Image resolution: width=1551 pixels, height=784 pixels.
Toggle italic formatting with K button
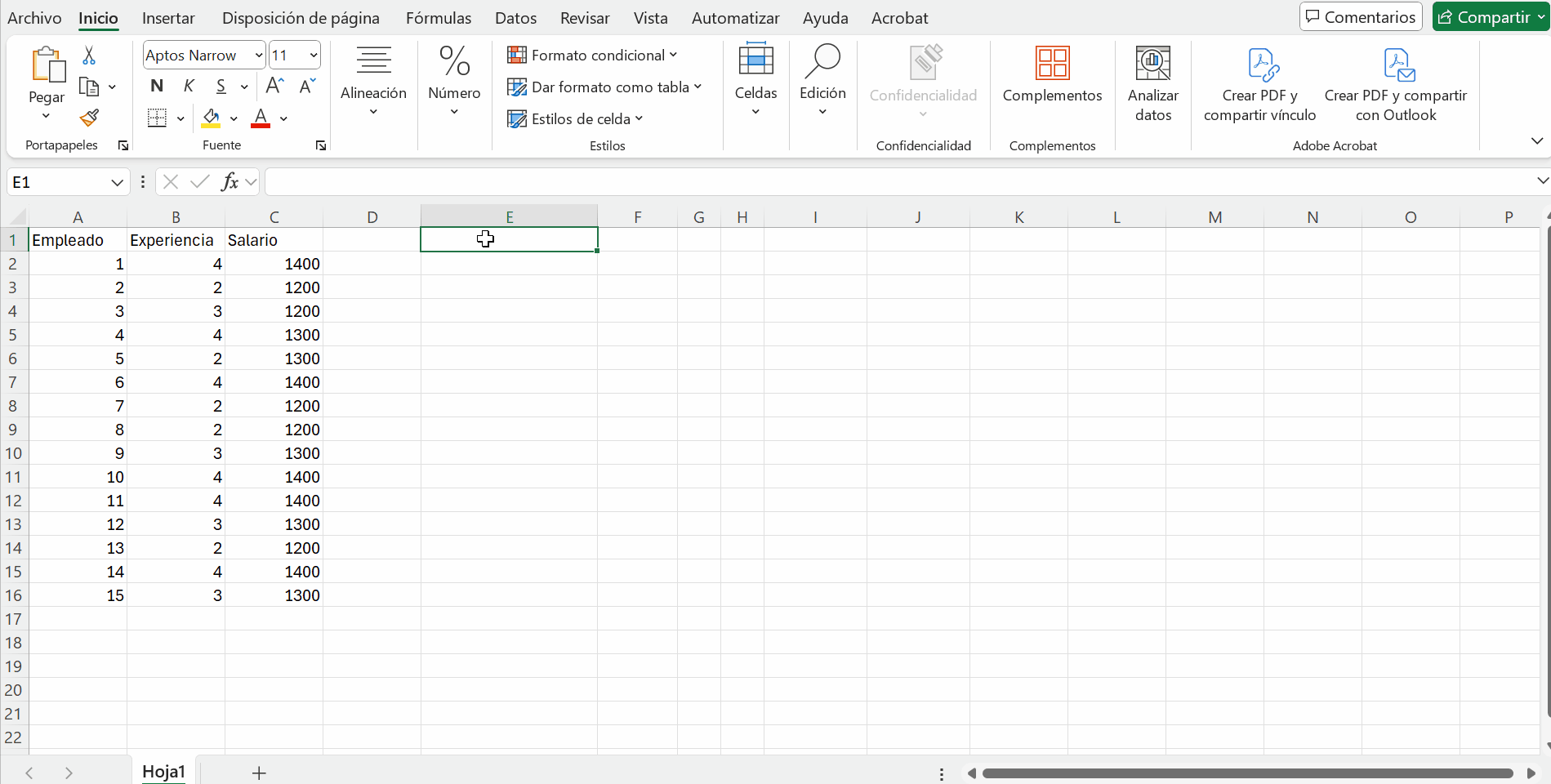189,86
